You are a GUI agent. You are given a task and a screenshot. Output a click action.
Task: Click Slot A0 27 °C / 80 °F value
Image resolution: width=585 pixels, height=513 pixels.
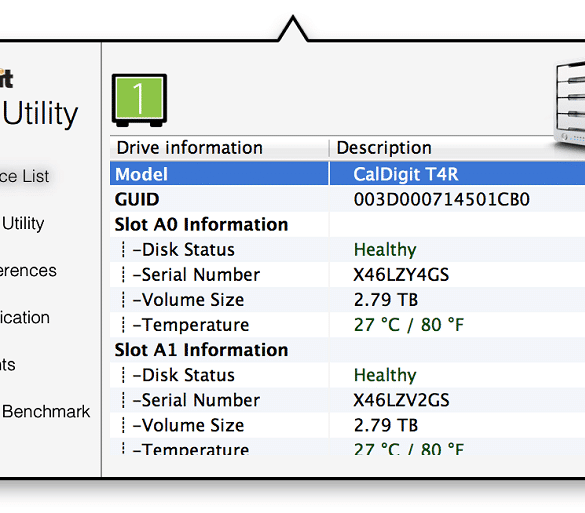[x=409, y=325]
